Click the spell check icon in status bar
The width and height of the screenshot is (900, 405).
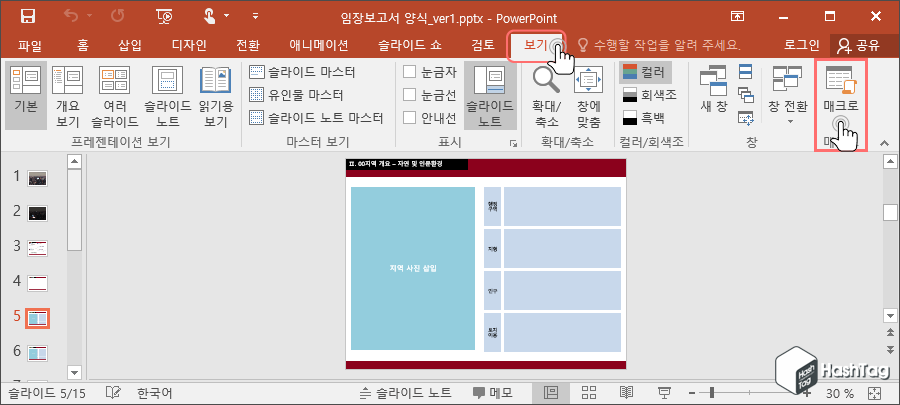click(114, 393)
